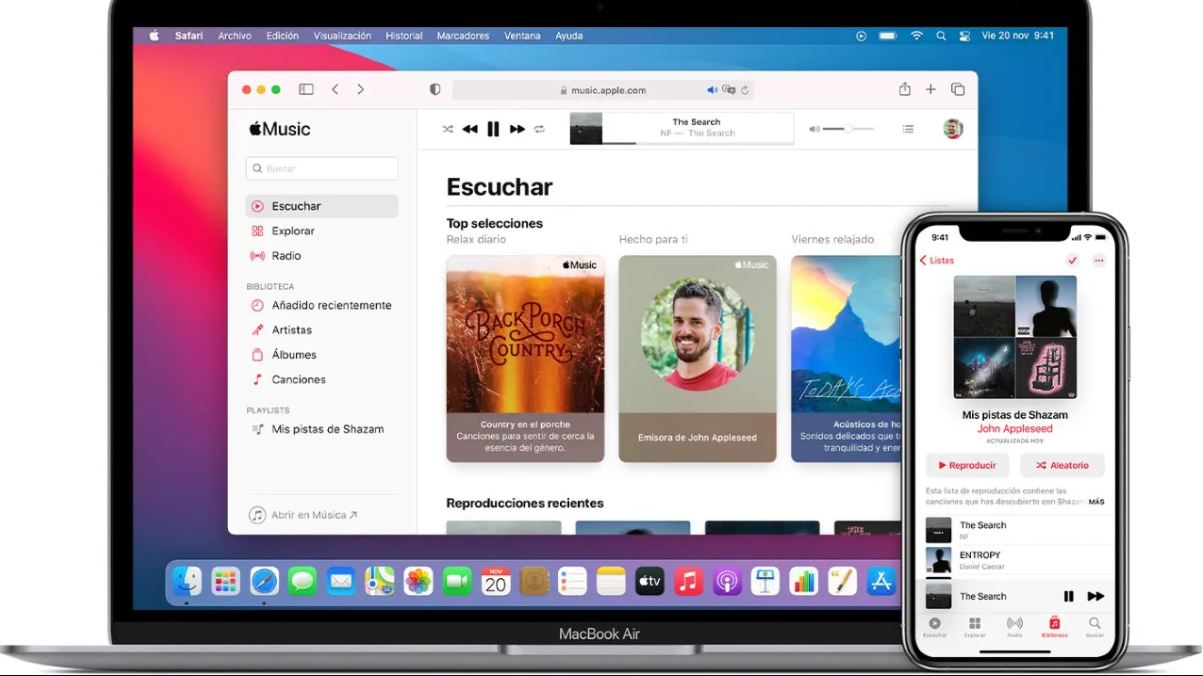Go back to Listas on iPhone
This screenshot has width=1203, height=676.
point(937,260)
